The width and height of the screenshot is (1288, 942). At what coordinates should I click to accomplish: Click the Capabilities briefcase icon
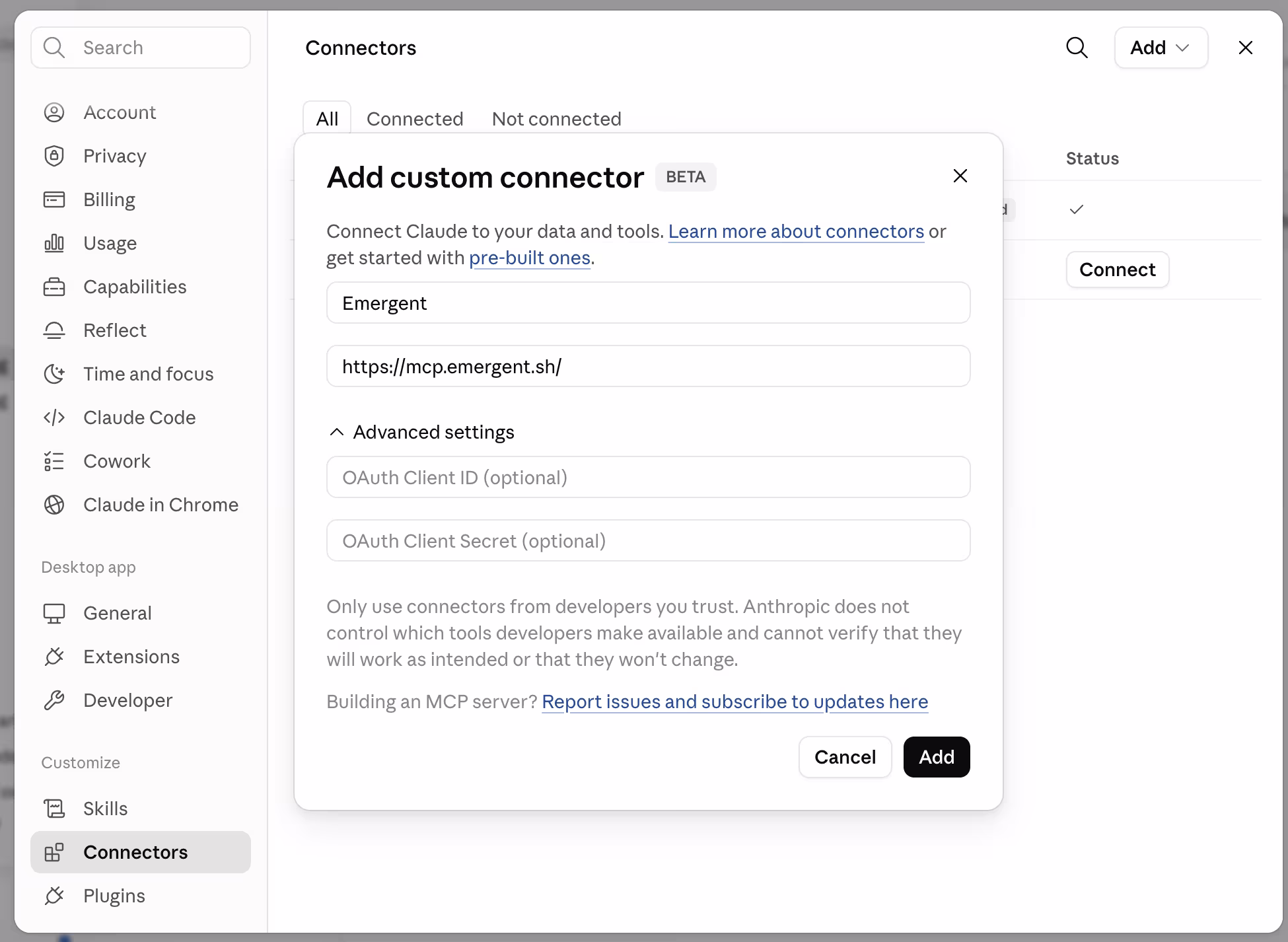point(54,287)
